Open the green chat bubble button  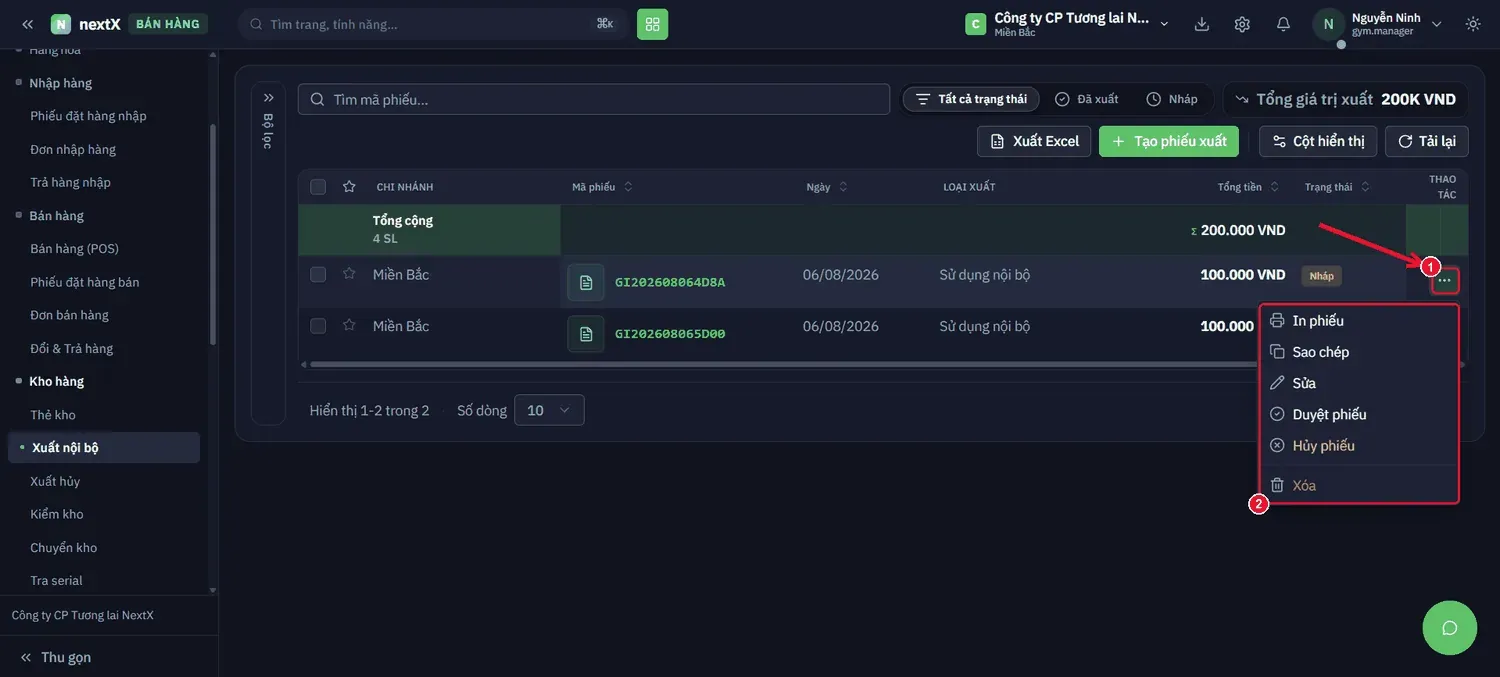(1450, 628)
